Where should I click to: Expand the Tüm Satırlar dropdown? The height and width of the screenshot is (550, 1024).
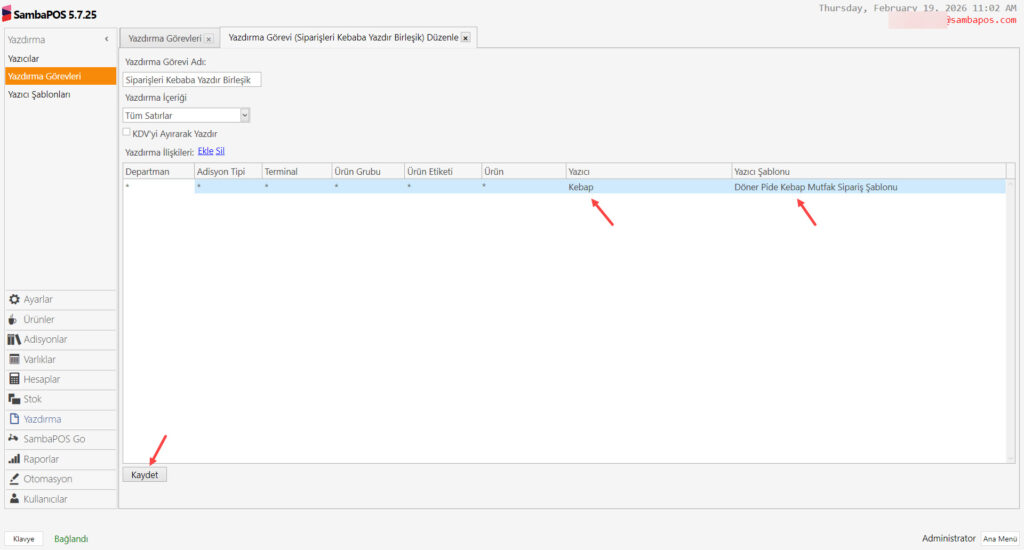pyautogui.click(x=245, y=115)
